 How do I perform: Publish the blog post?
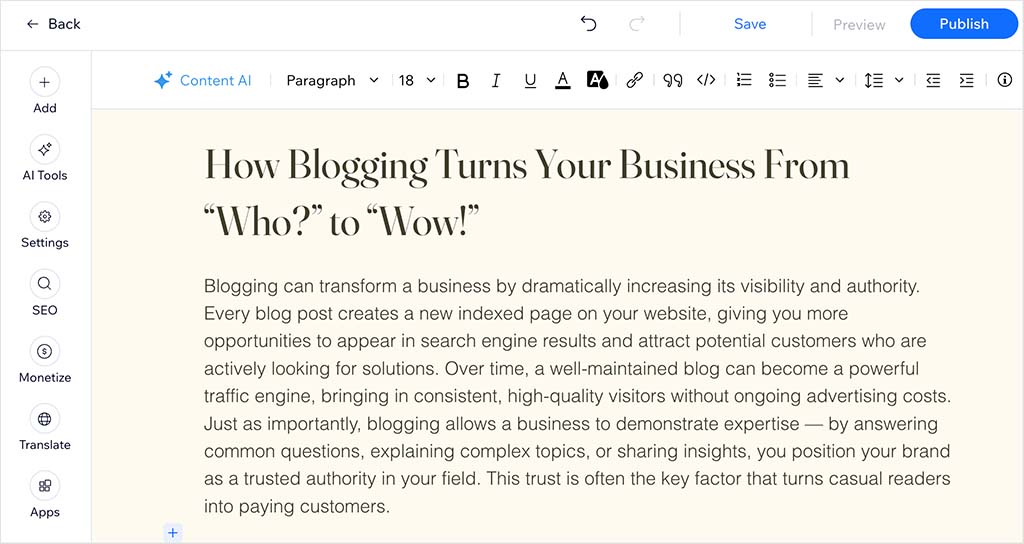point(964,24)
